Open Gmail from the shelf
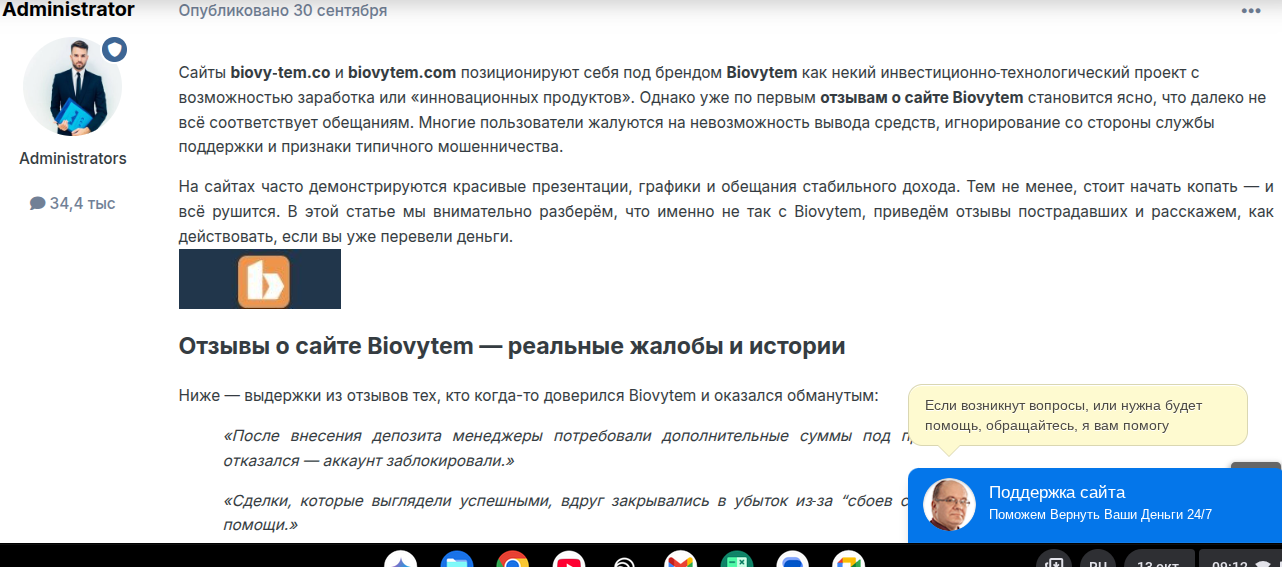Viewport: 1282px width, 567px height. (681, 561)
